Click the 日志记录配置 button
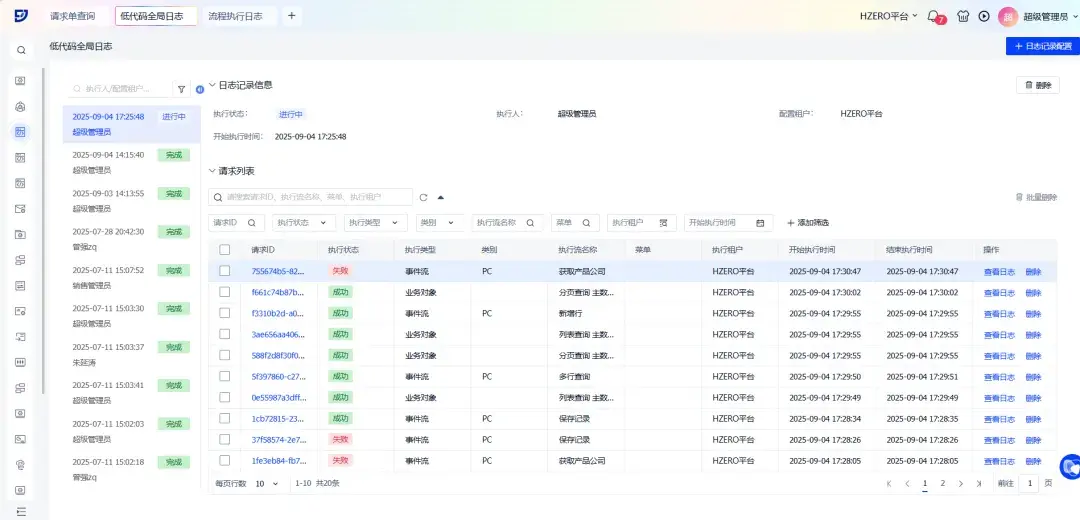1080x520 pixels. click(1042, 46)
